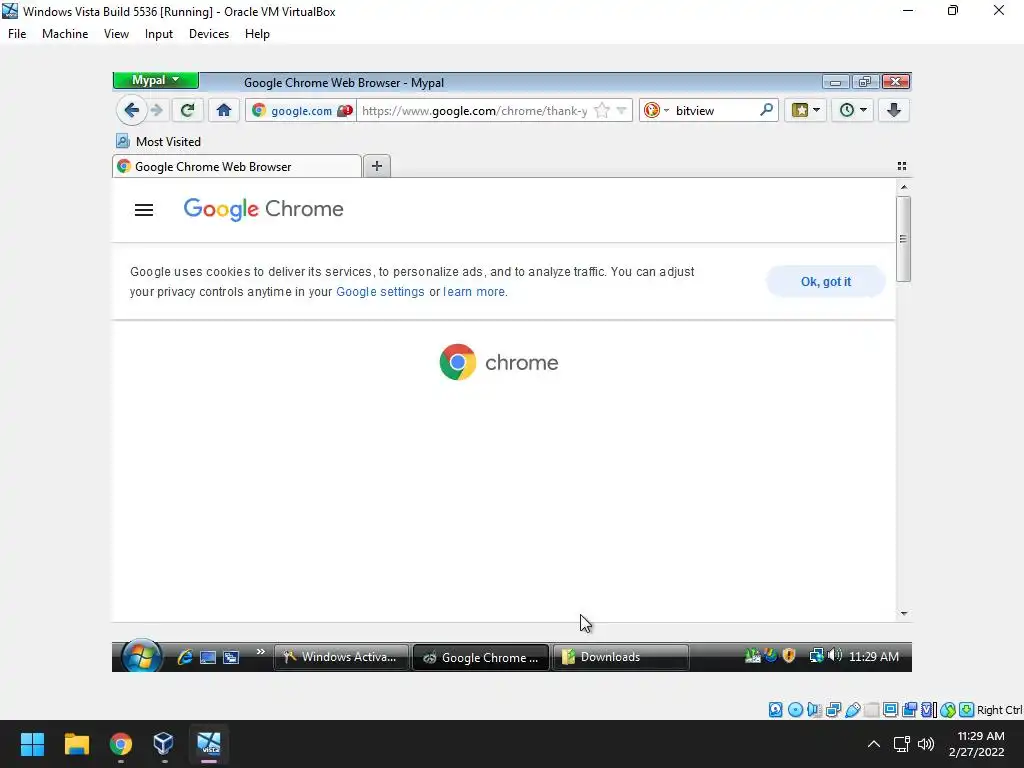Open the history clock dropdown

coord(852,110)
